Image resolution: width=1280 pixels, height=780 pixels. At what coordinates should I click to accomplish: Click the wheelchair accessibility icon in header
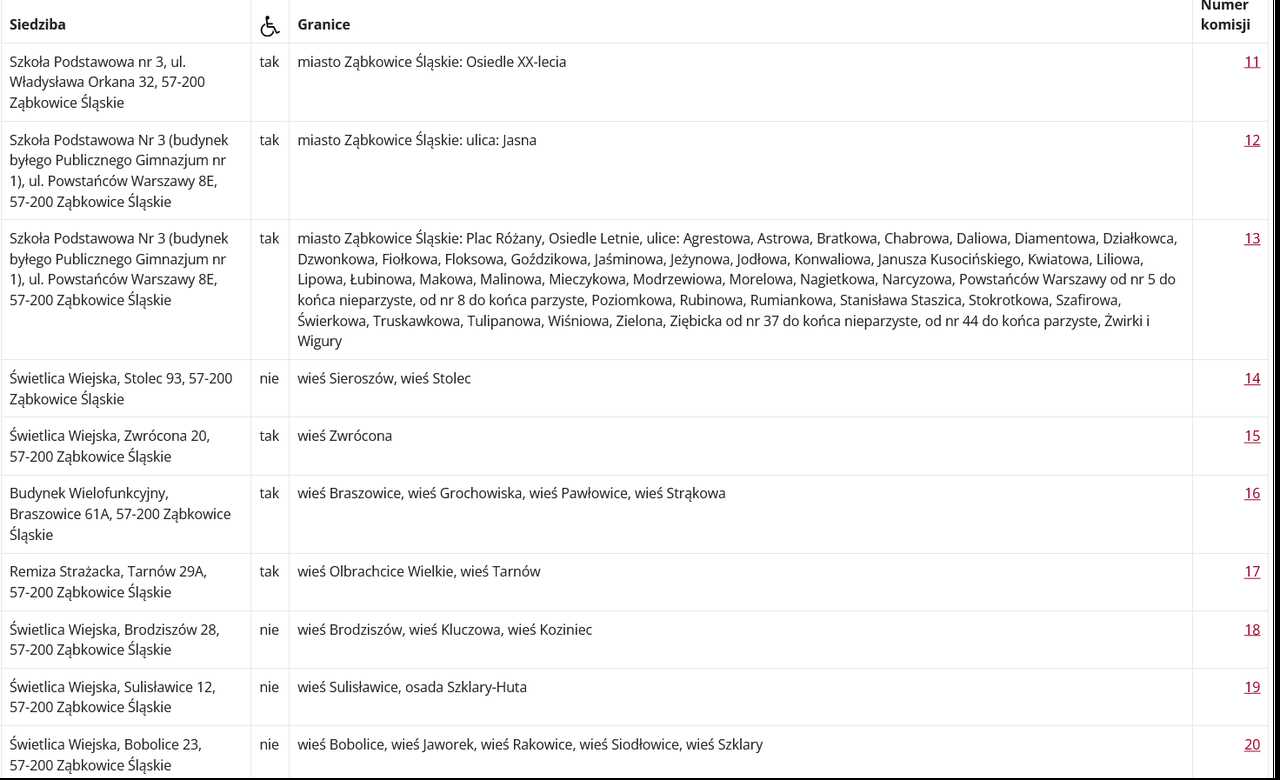269,27
